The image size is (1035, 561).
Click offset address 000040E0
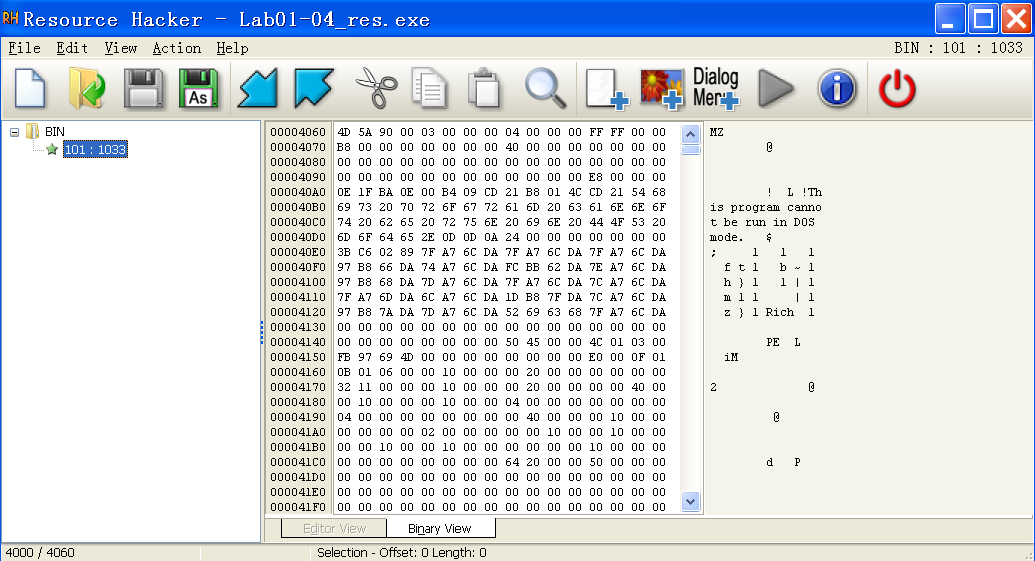click(298, 252)
